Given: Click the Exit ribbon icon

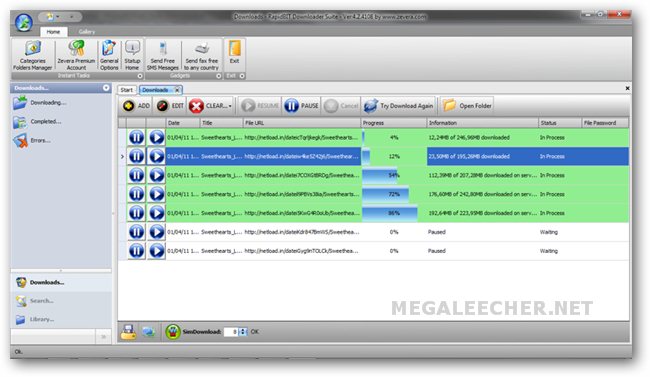Looking at the screenshot, I should 235,52.
